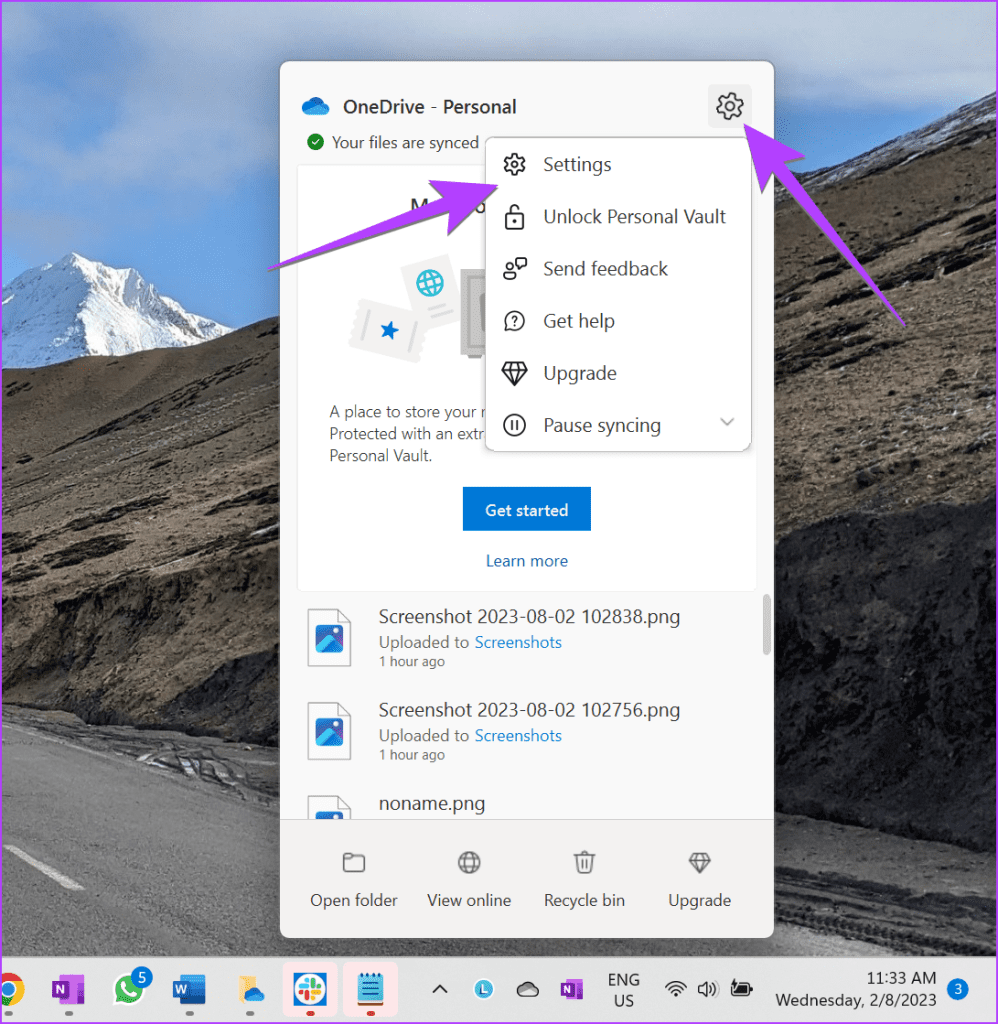Open the notification badge showing 3
The height and width of the screenshot is (1024, 998).
click(x=958, y=989)
